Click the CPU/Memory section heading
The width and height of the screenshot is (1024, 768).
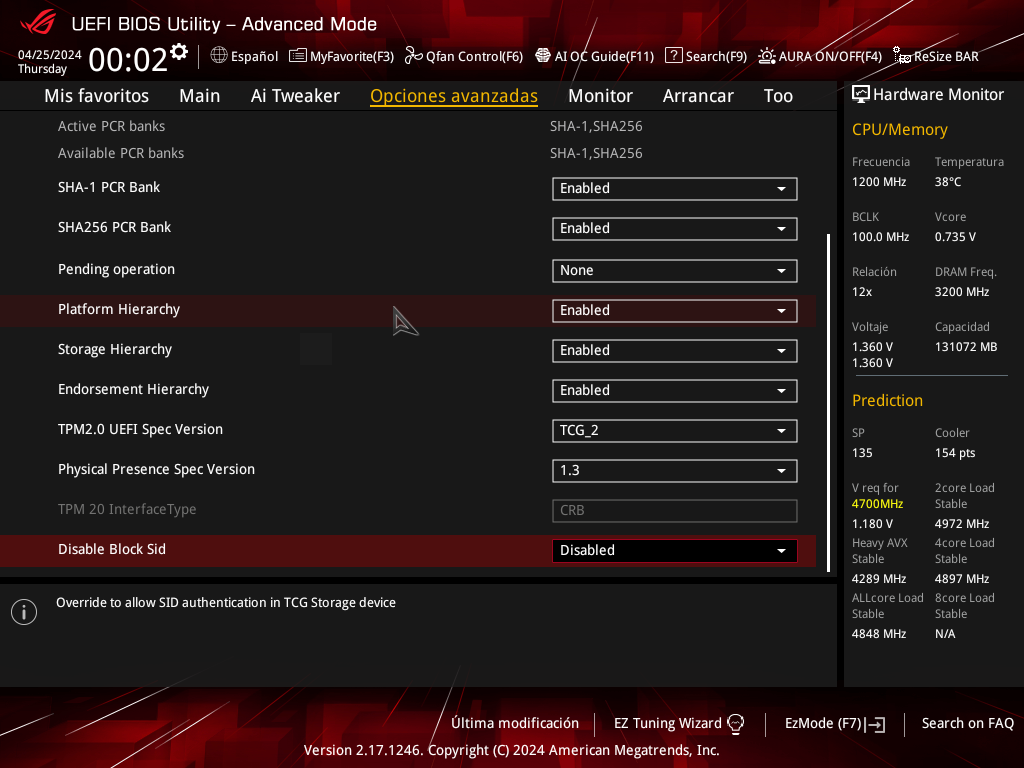[x=899, y=129]
